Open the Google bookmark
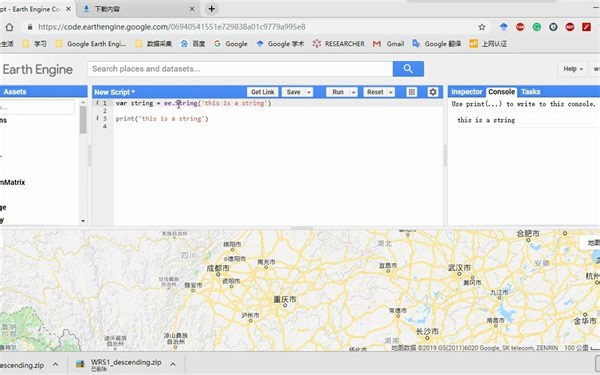Viewport: 600px width, 375px height. point(231,44)
